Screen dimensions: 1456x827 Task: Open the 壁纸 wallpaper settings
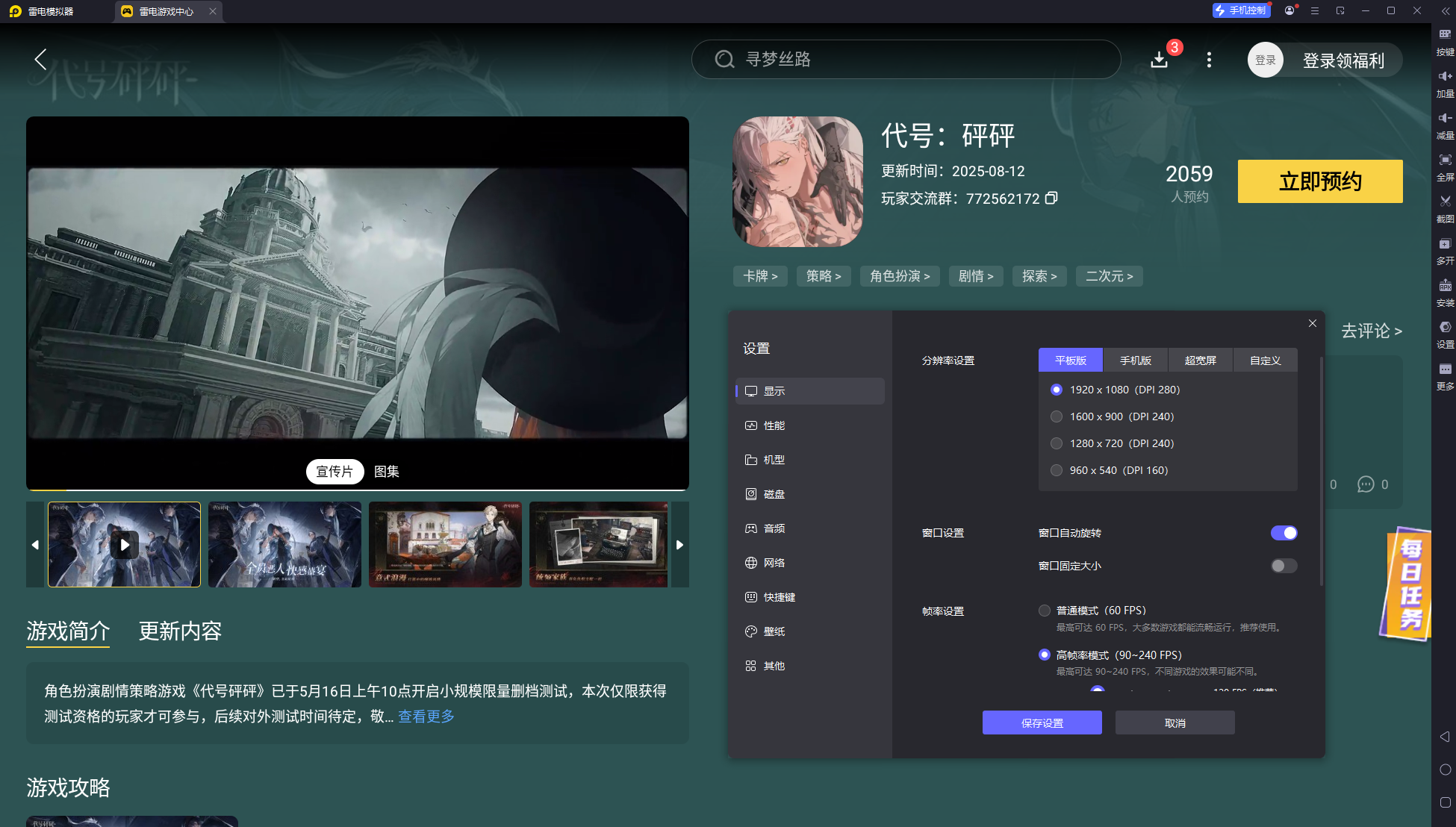tap(774, 631)
